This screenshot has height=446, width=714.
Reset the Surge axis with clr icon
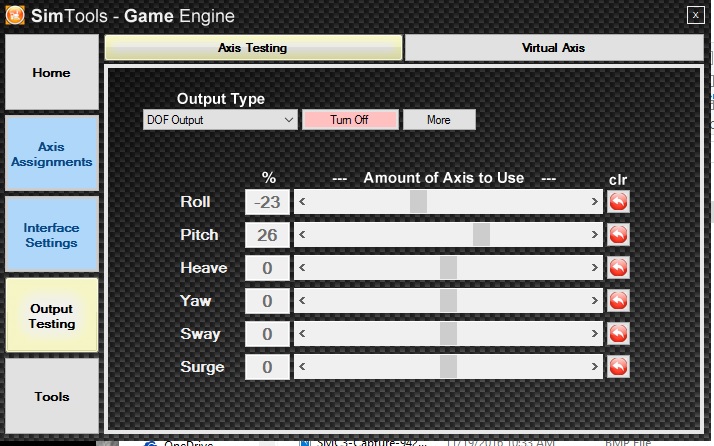[x=618, y=367]
